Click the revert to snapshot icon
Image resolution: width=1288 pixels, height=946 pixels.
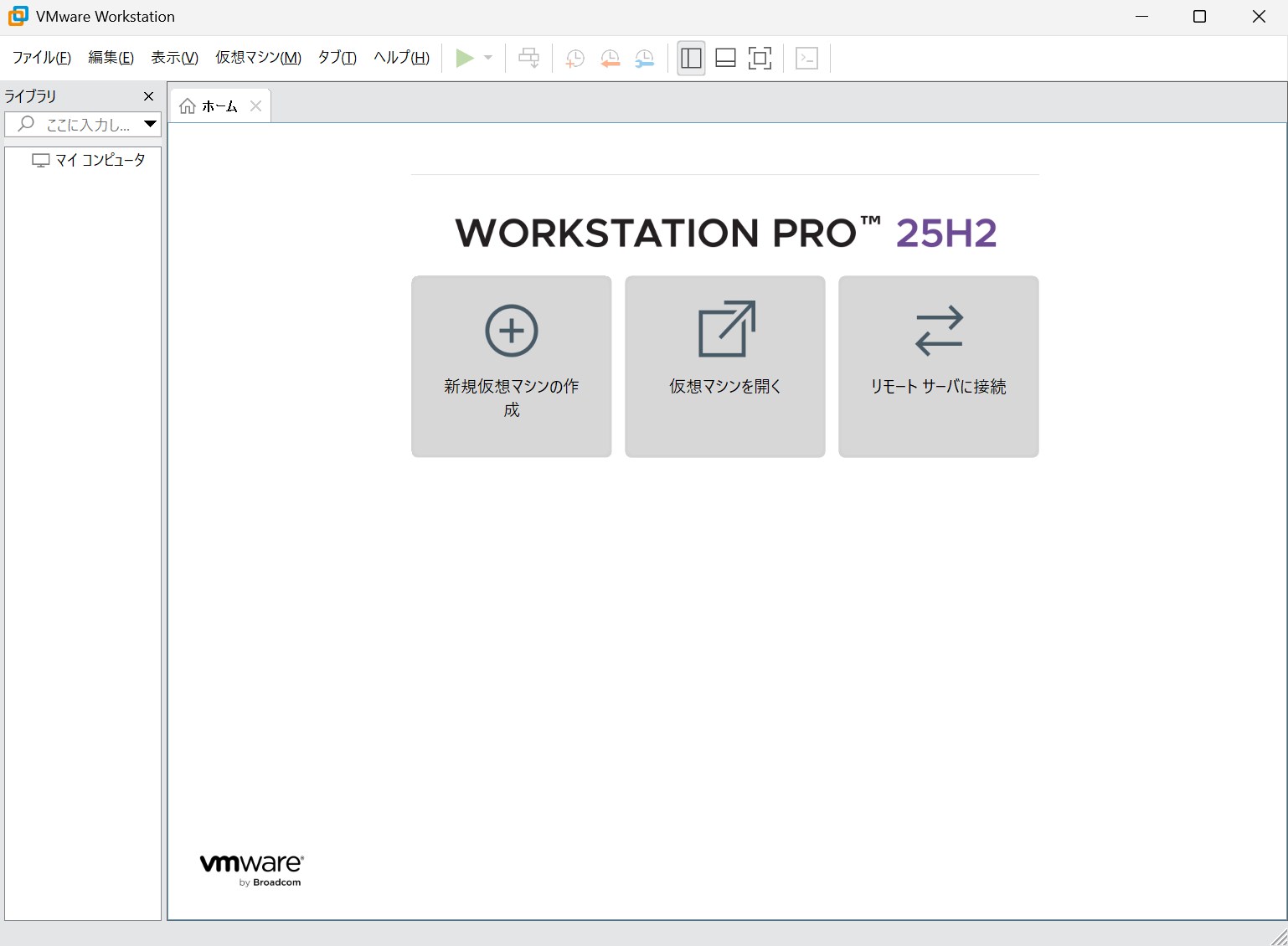coord(610,58)
